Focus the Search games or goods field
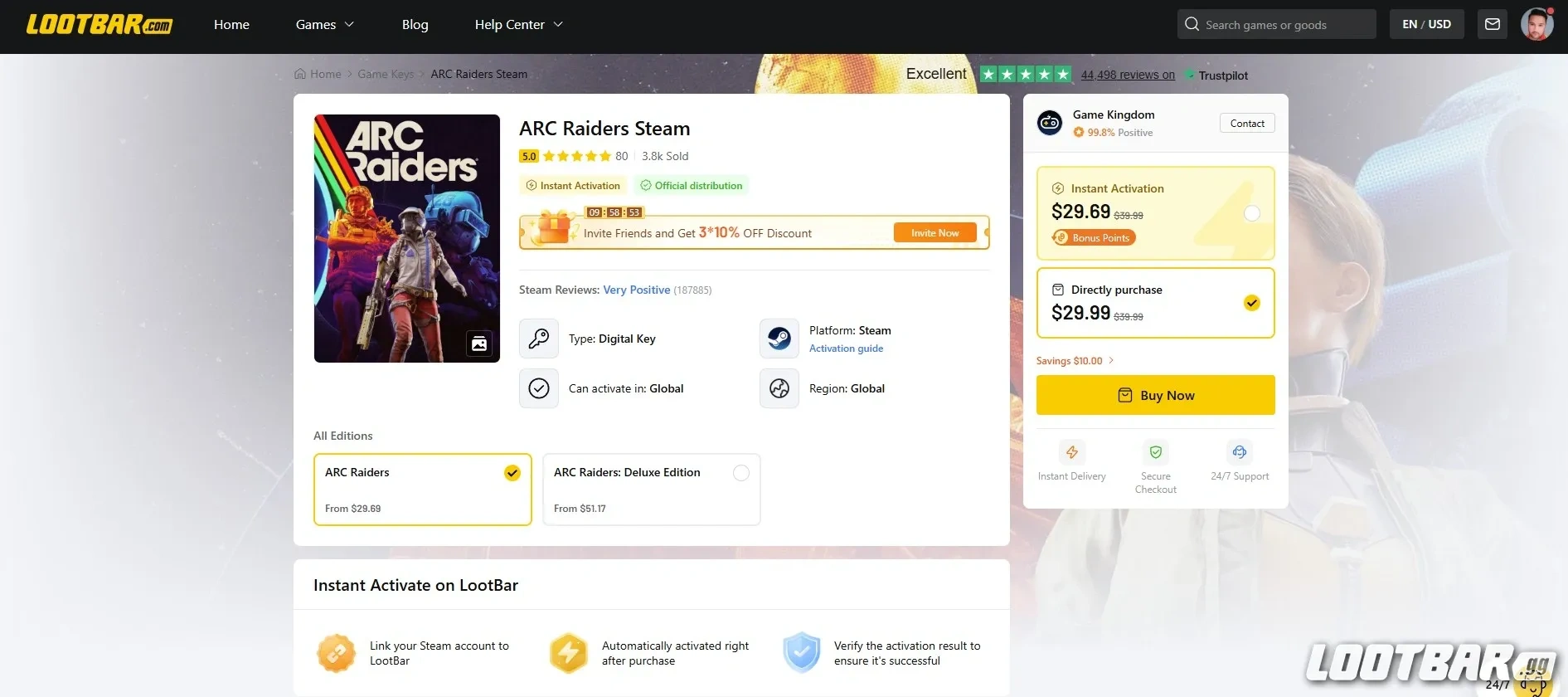This screenshot has height=697, width=1568. [1277, 24]
